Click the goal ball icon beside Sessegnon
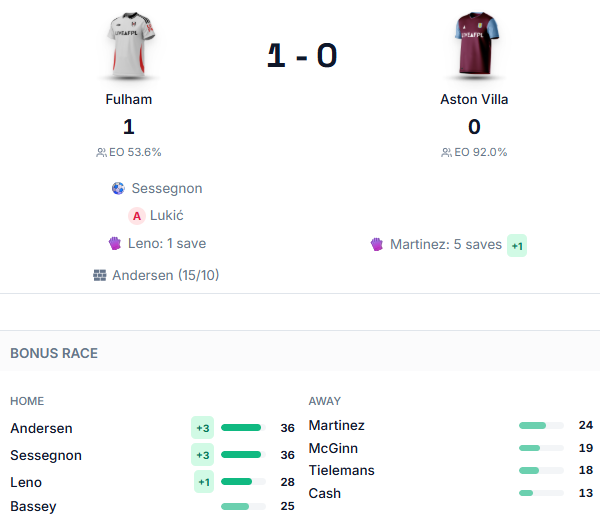The width and height of the screenshot is (600, 518). 118,188
